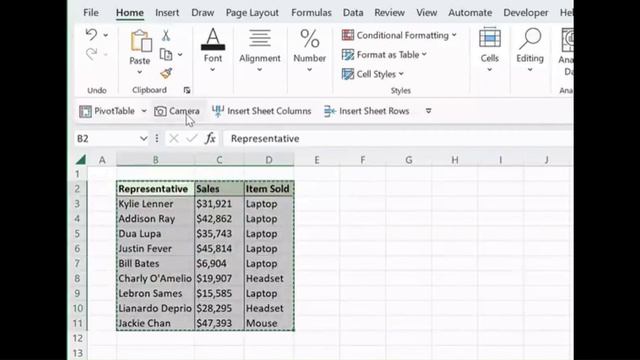Screen dimensions: 640x360
Task: Click Insert Sheet Rows
Action: 367,111
